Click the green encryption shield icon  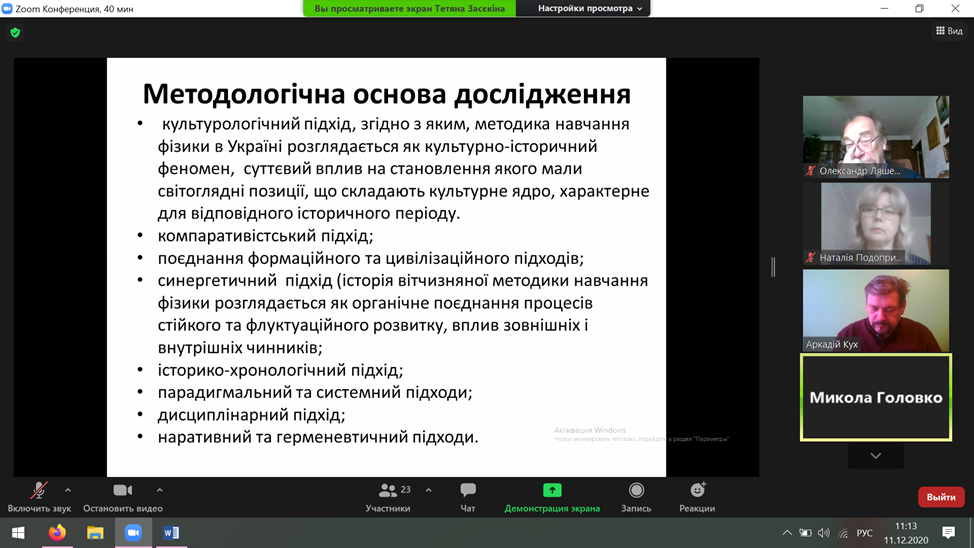point(15,32)
